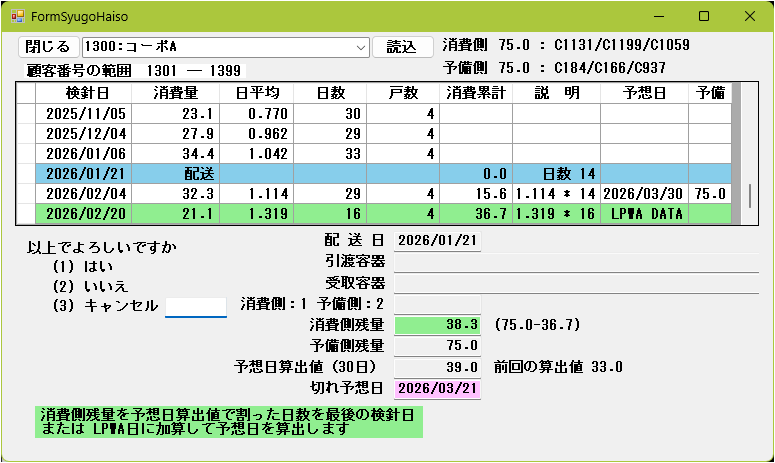Viewport: 775px width, 463px height.
Task: Click the 配送日 field showing 2026/01/21
Action: [438, 240]
